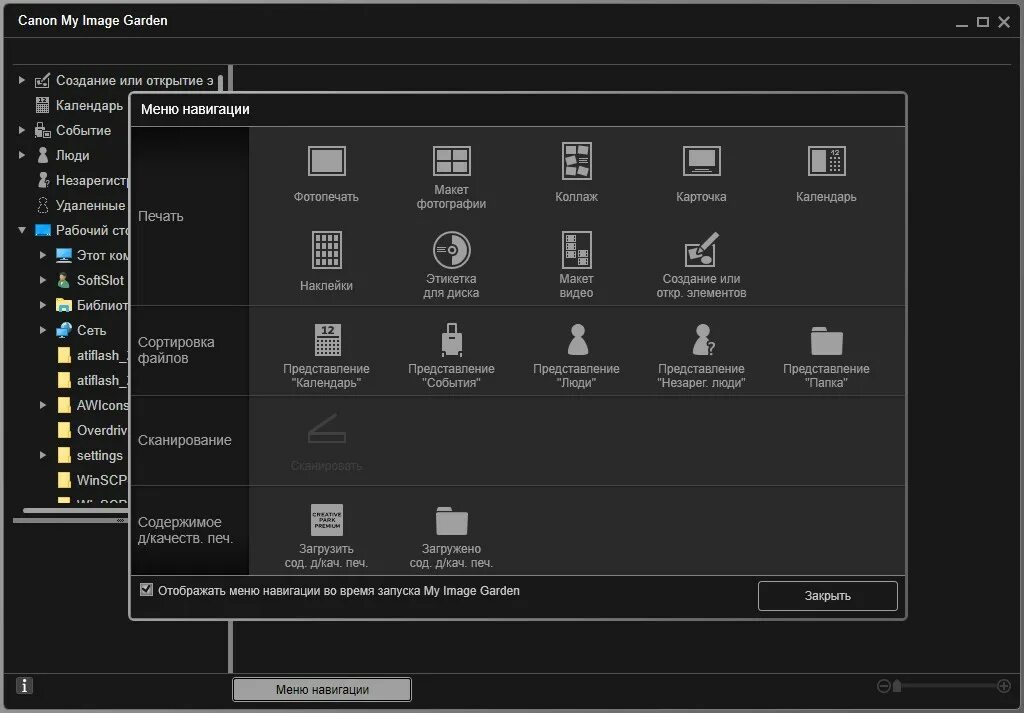Screen dimensions: 1024x713
Task: Maximize the Canon My Image Garden window
Action: tap(982, 22)
